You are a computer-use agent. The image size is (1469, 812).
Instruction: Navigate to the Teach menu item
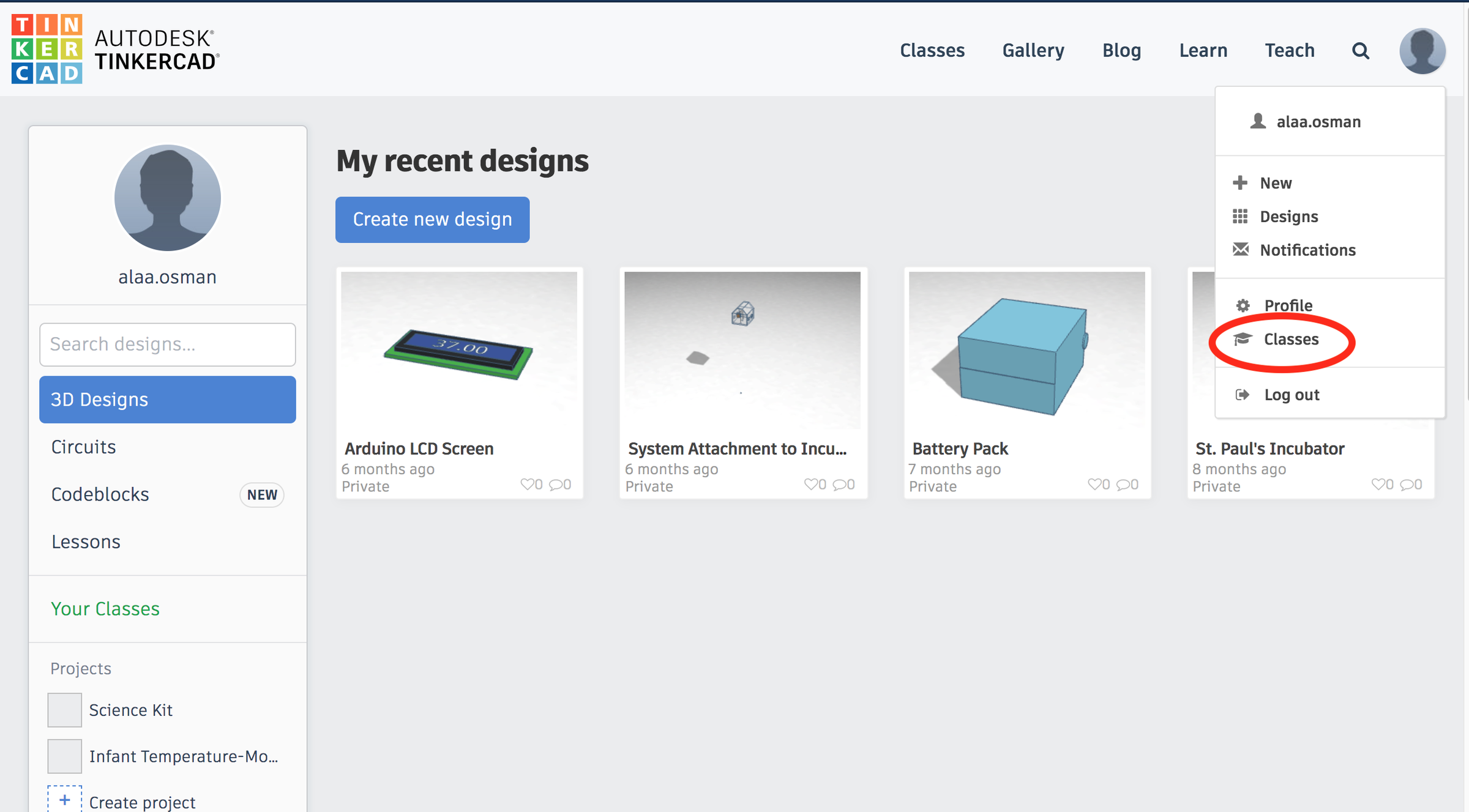pos(1289,51)
